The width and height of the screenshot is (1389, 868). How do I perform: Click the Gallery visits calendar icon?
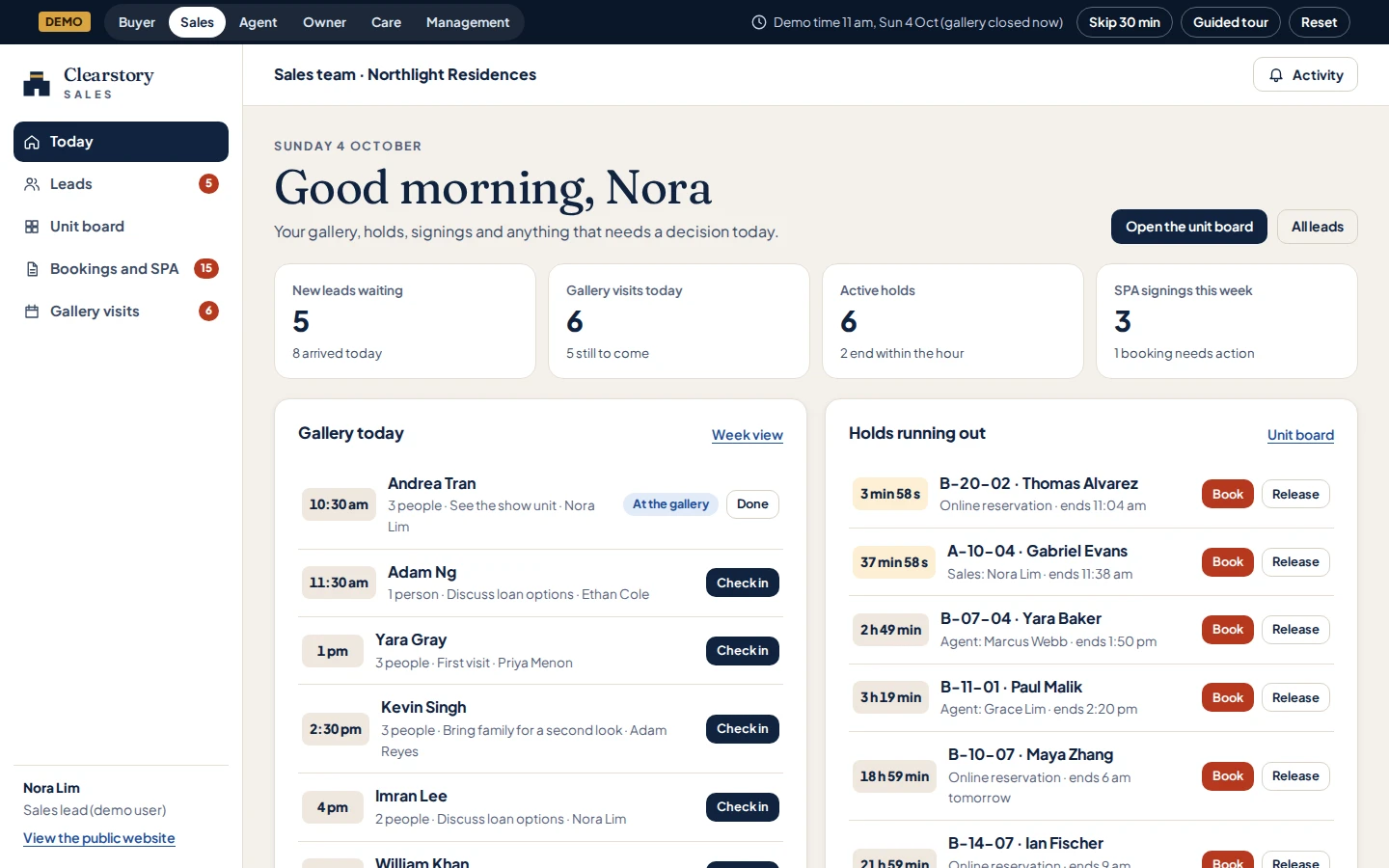pos(32,312)
